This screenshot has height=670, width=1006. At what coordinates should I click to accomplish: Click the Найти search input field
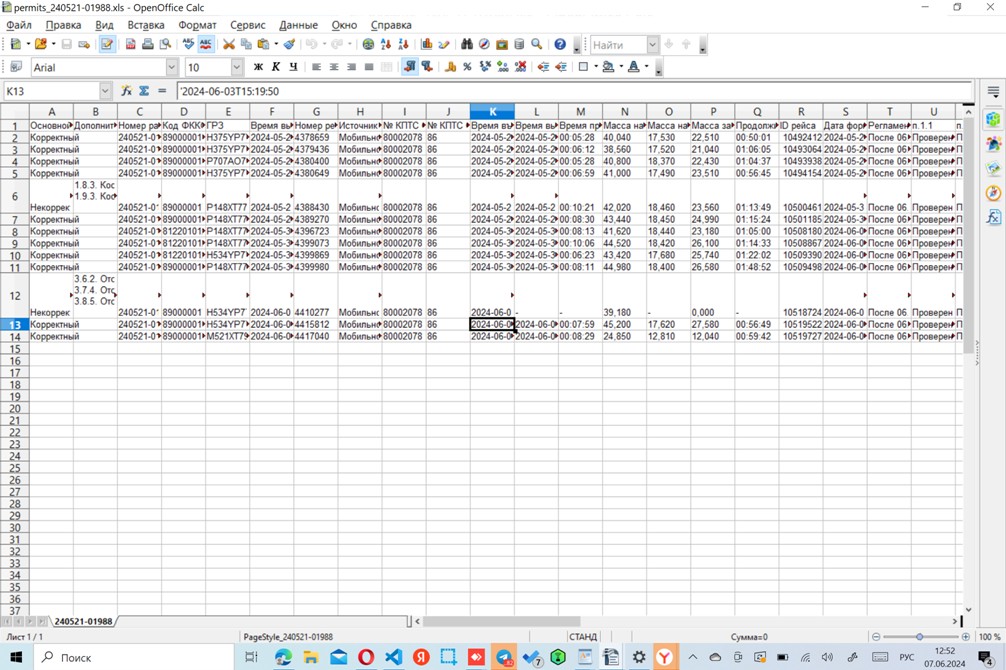tap(618, 45)
